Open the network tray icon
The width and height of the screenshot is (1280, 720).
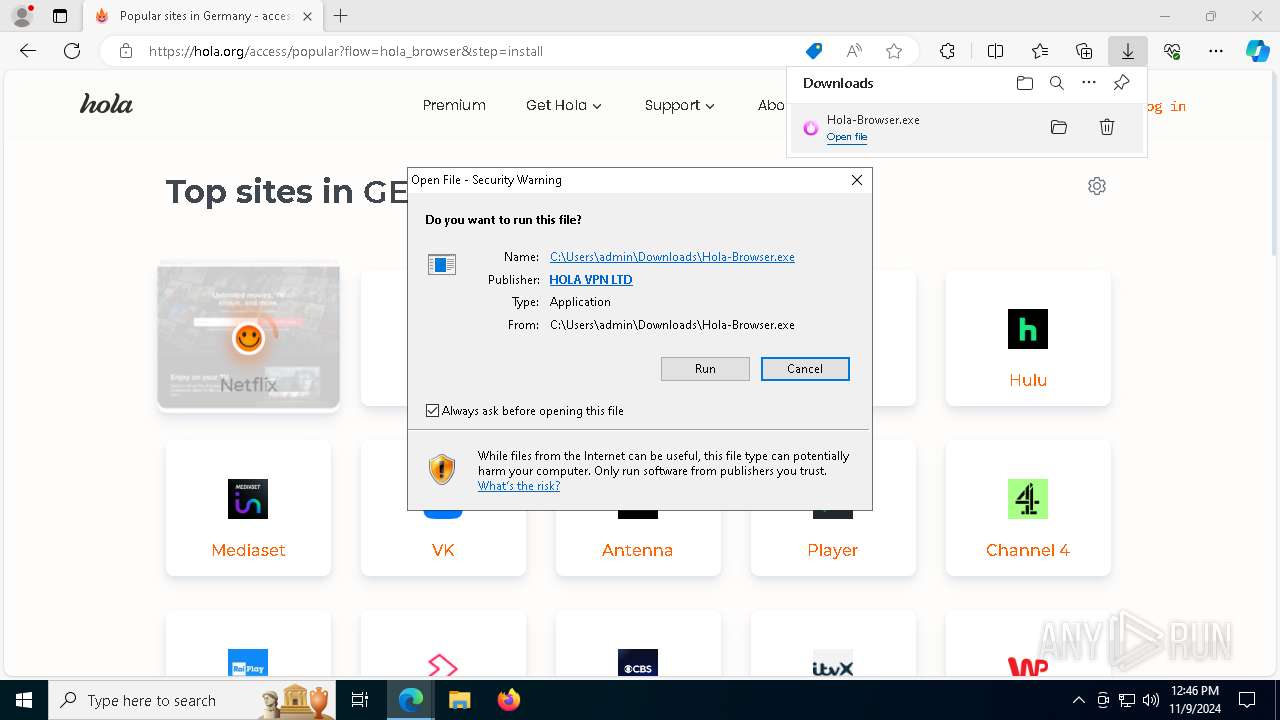pos(1127,700)
